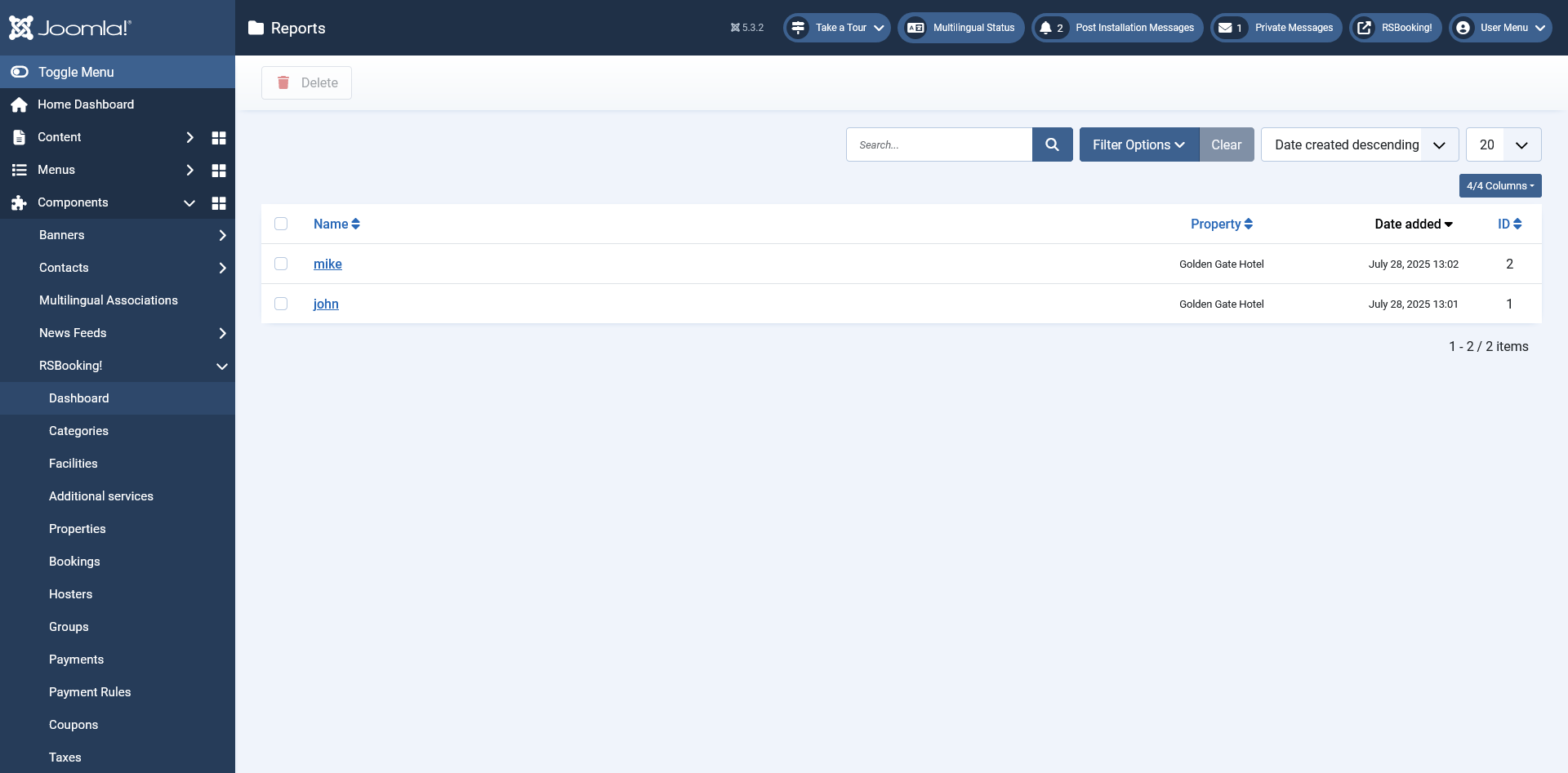Click Post Installation Messages label
Screen dimensions: 1568x773
tap(1134, 28)
